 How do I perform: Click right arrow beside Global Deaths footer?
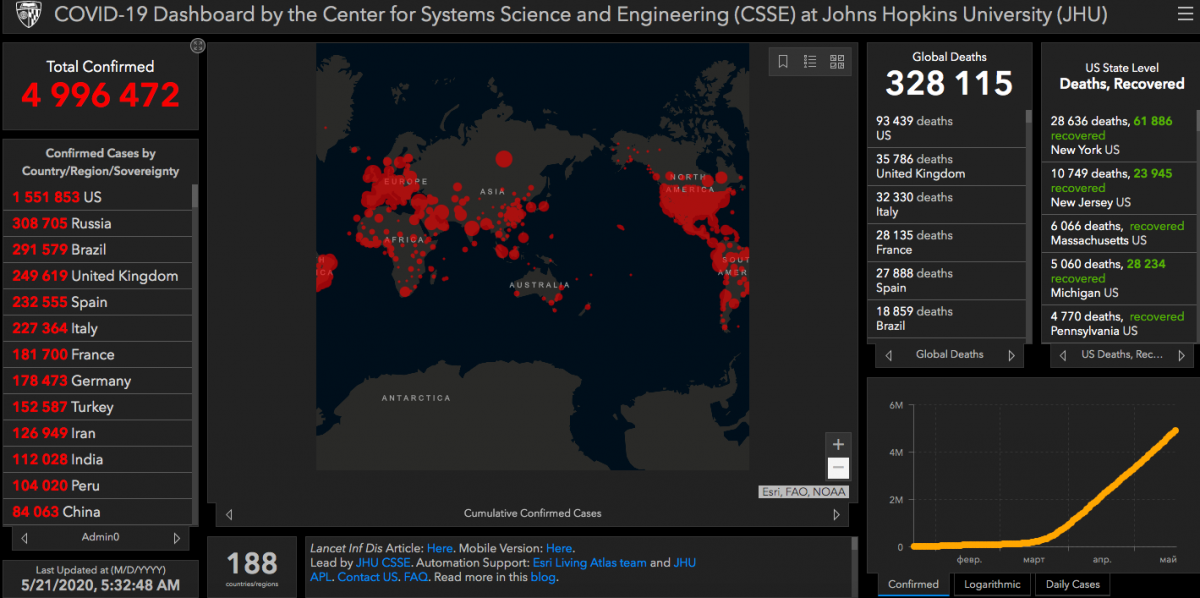(1011, 355)
